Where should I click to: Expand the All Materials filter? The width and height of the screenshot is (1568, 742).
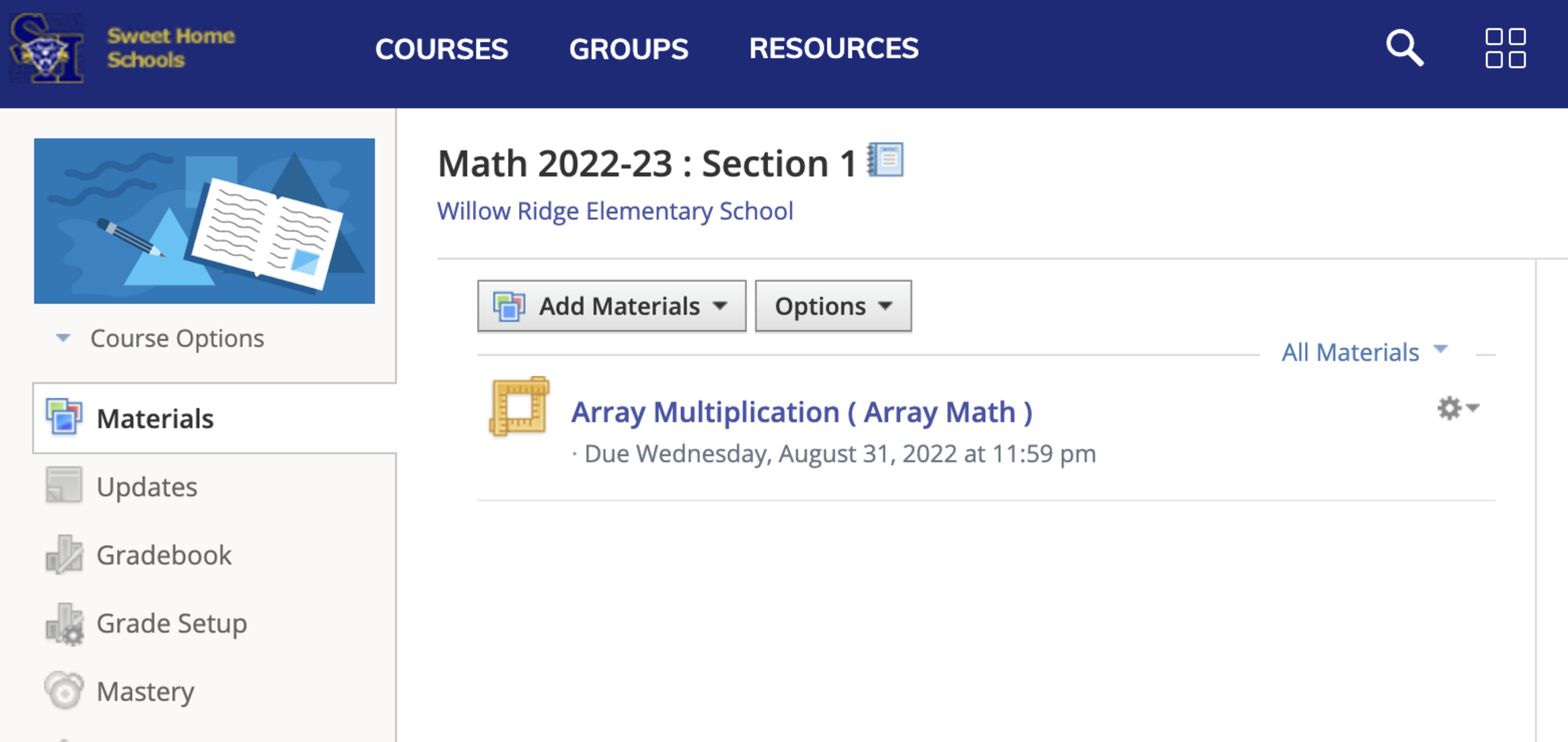click(1364, 352)
